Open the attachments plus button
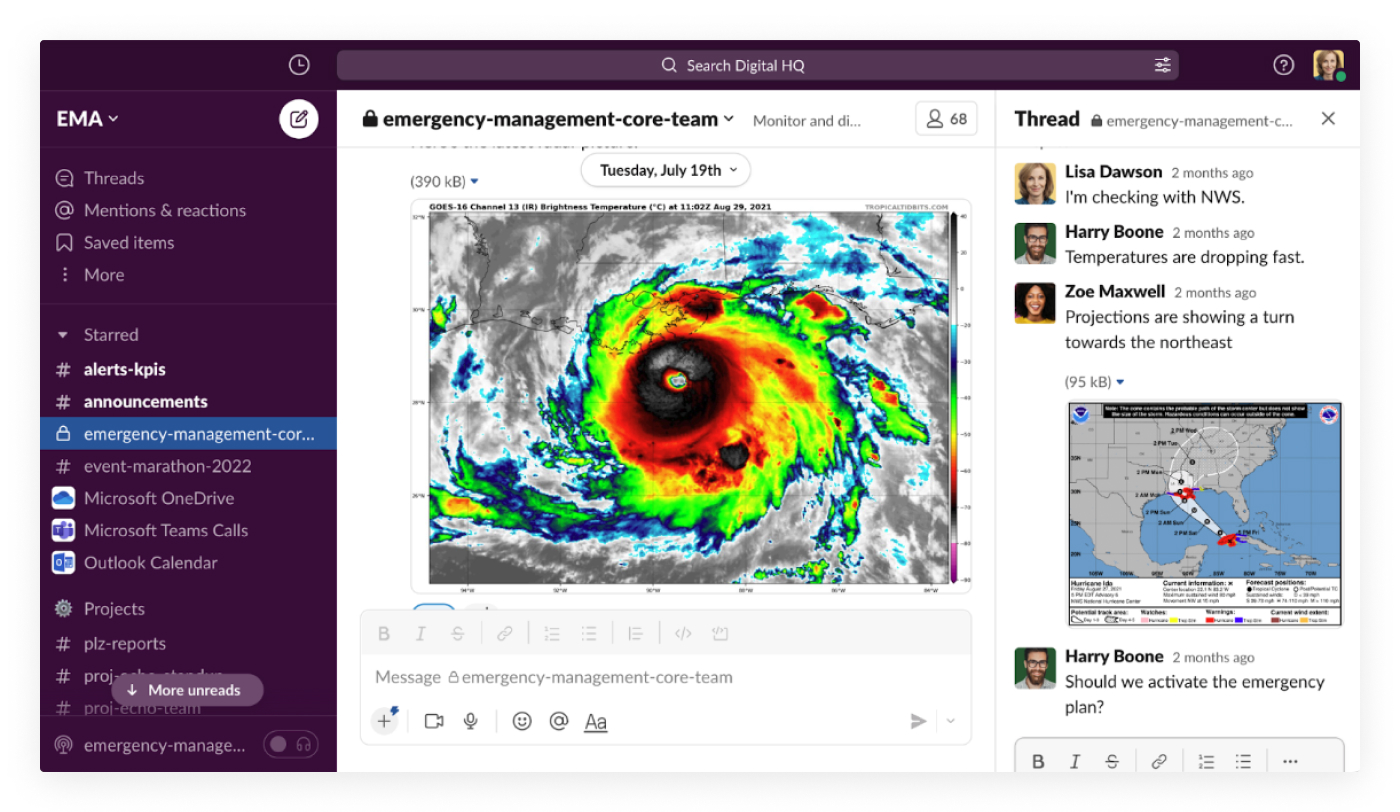The image size is (1400, 812). [385, 721]
